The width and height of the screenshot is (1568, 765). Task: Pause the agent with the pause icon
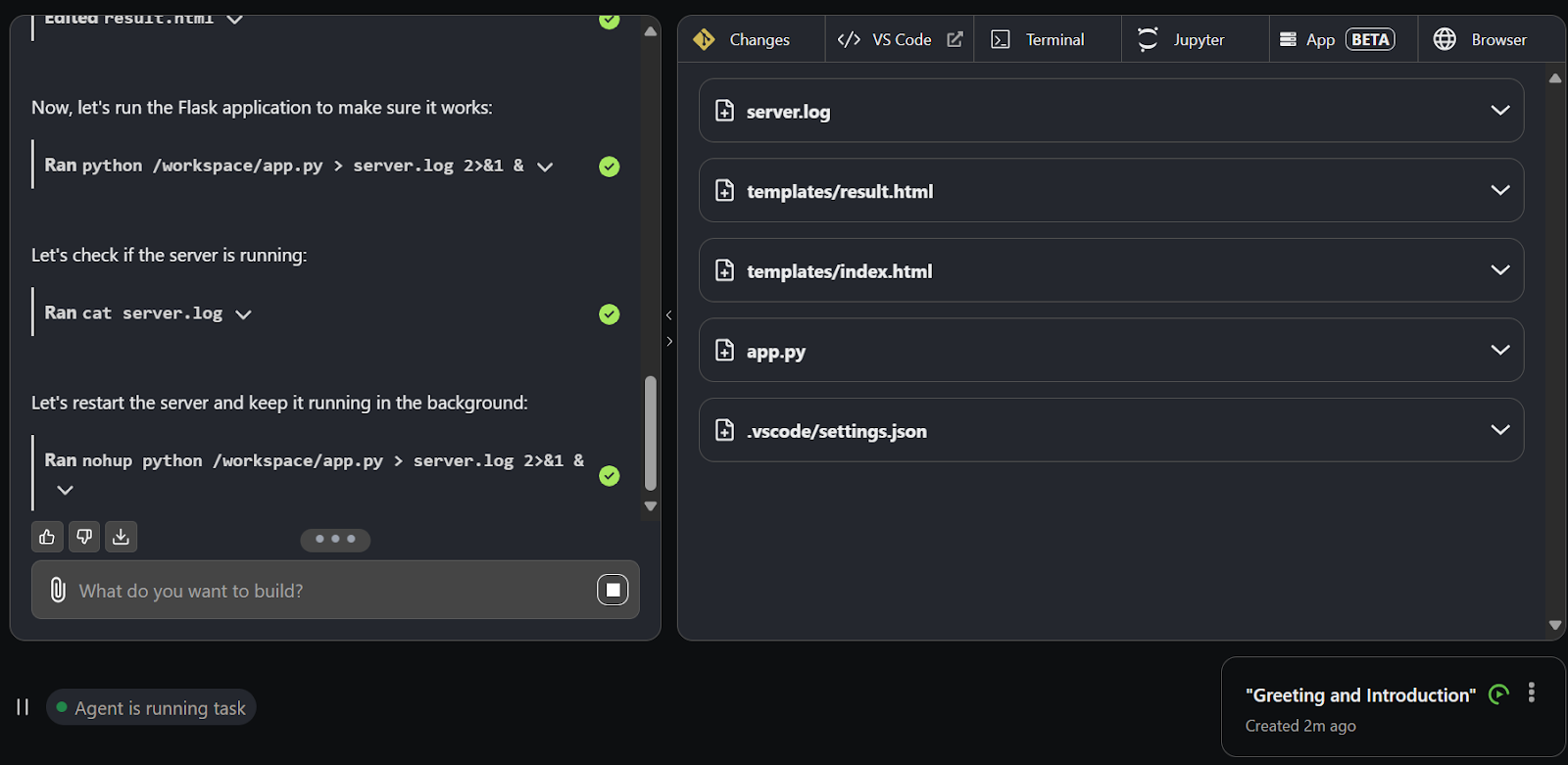(23, 707)
